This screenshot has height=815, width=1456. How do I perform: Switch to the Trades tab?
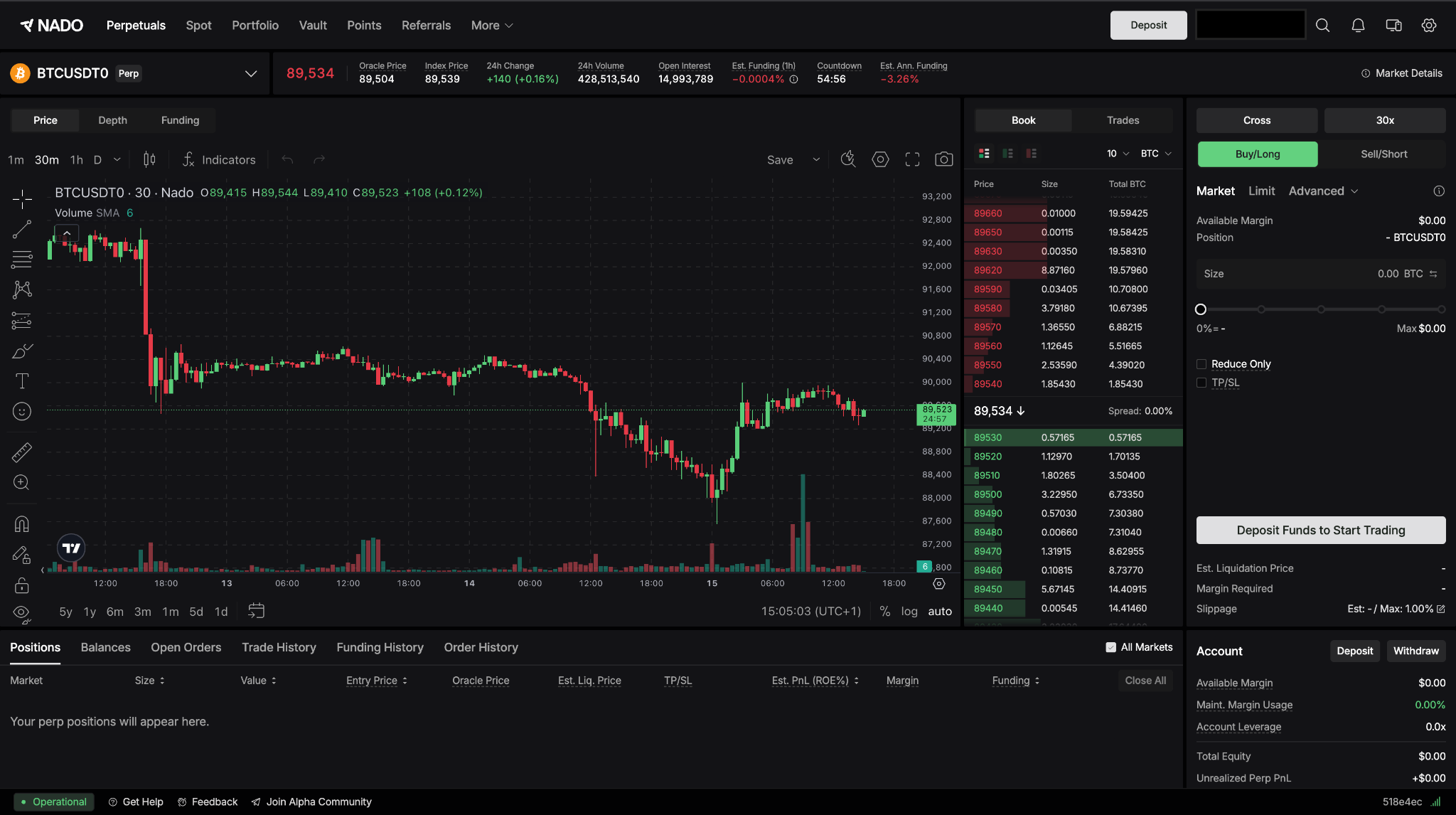1123,120
